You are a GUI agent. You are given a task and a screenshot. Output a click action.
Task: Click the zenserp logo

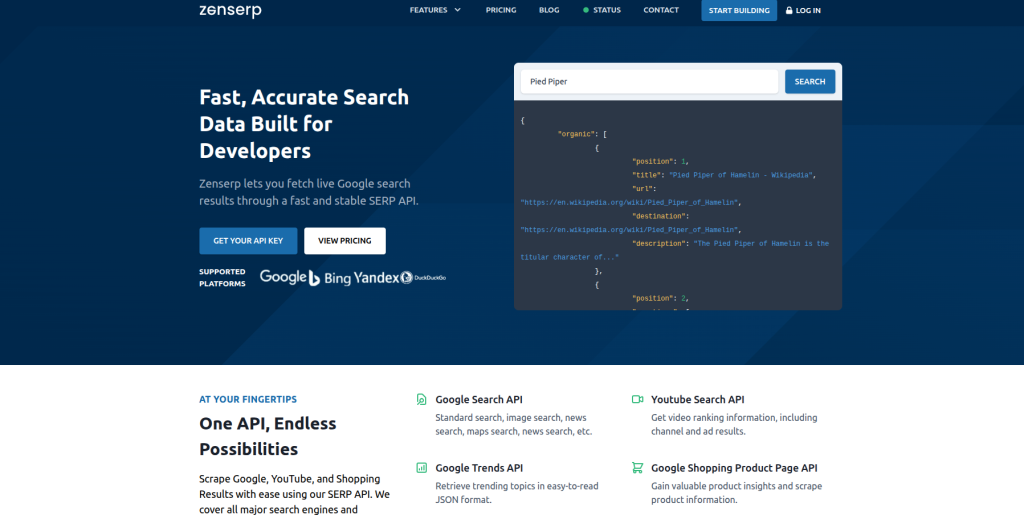click(x=230, y=10)
